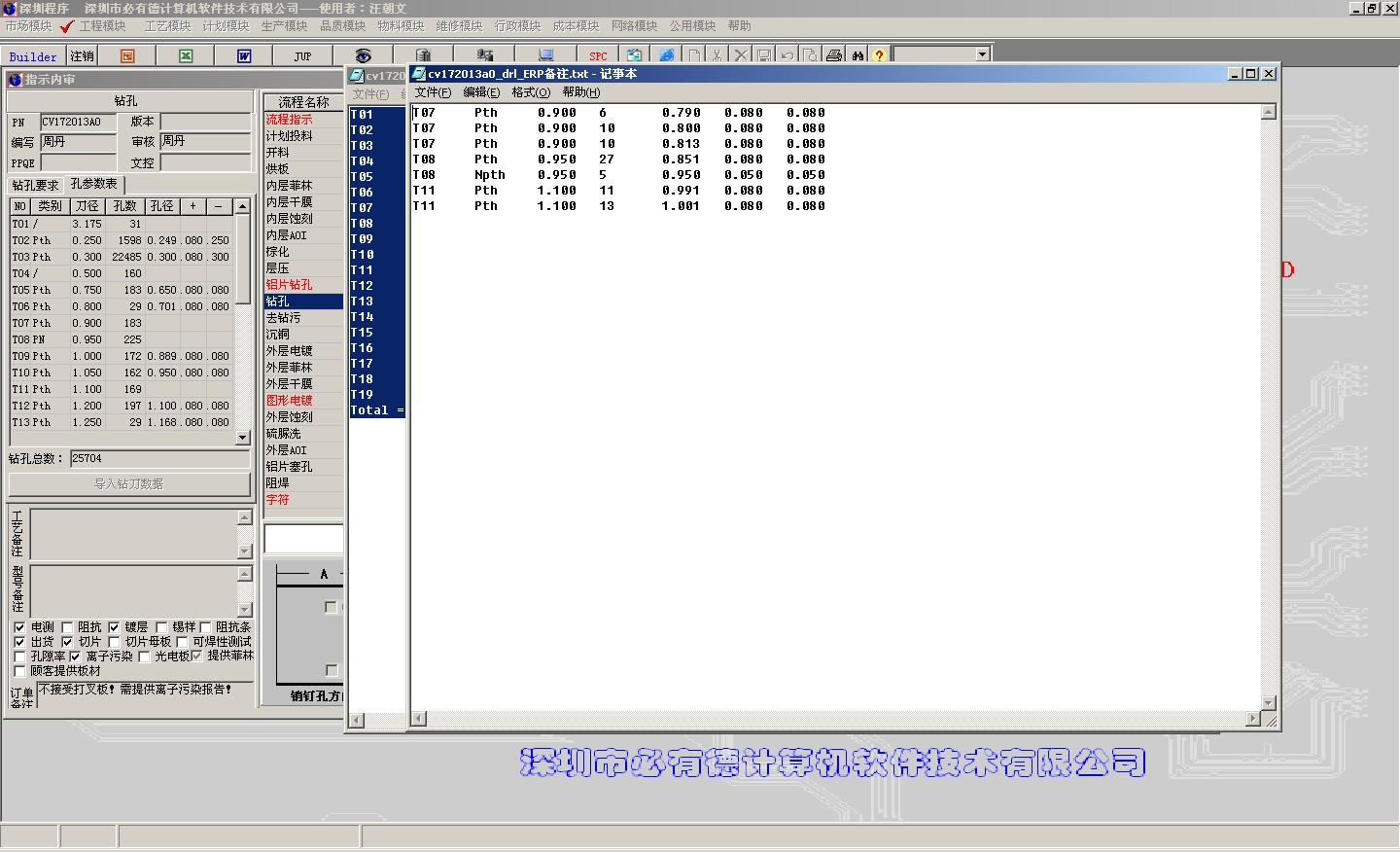The image size is (1400, 852).
Task: Select 流程指示 in the process list
Action: coord(302,120)
